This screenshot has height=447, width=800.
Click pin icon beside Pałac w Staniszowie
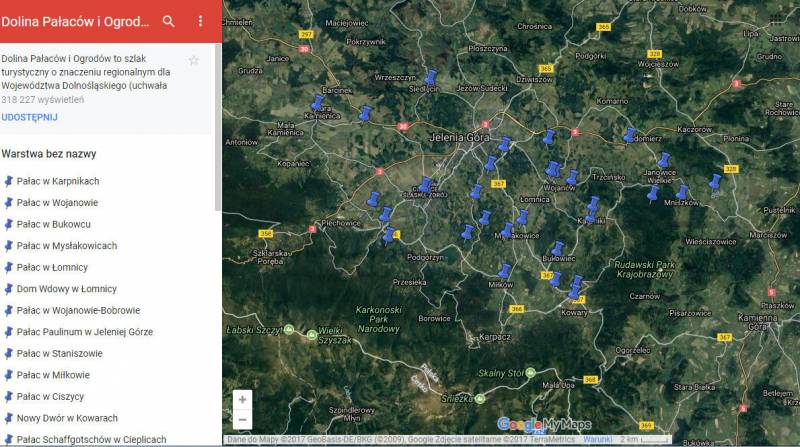(x=9, y=354)
